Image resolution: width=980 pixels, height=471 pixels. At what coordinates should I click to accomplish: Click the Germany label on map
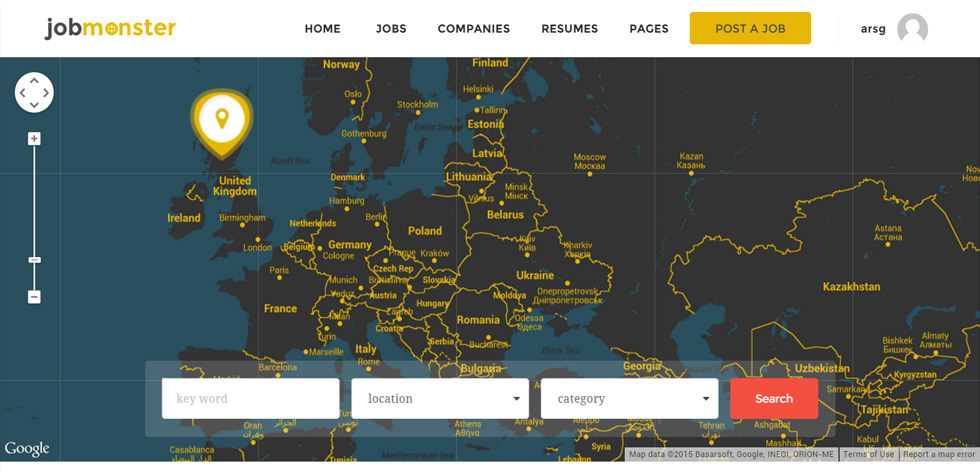(x=350, y=245)
